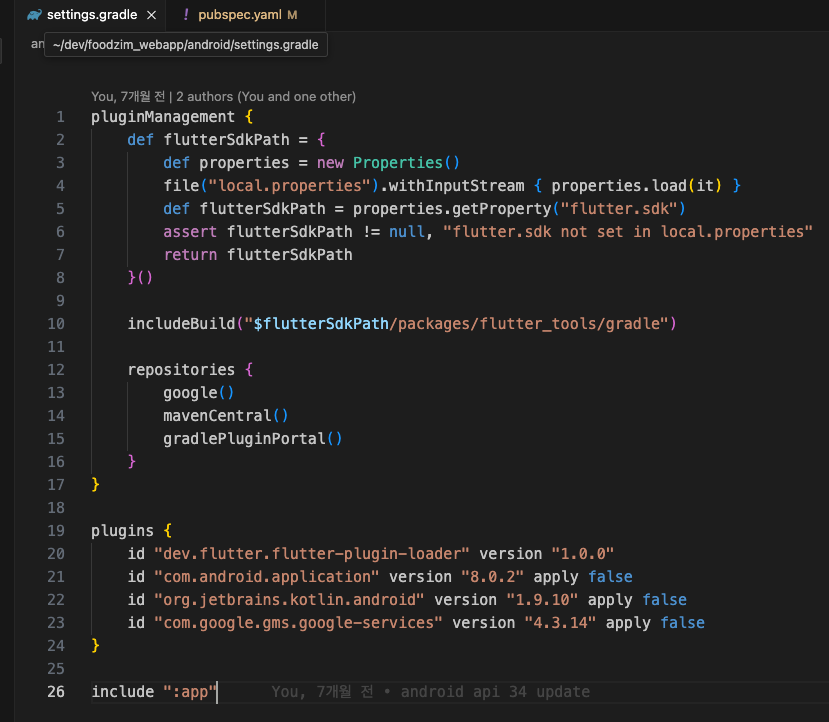Click the inline blame 'android api 34 update'
Screen dimensions: 829x722
495,692
